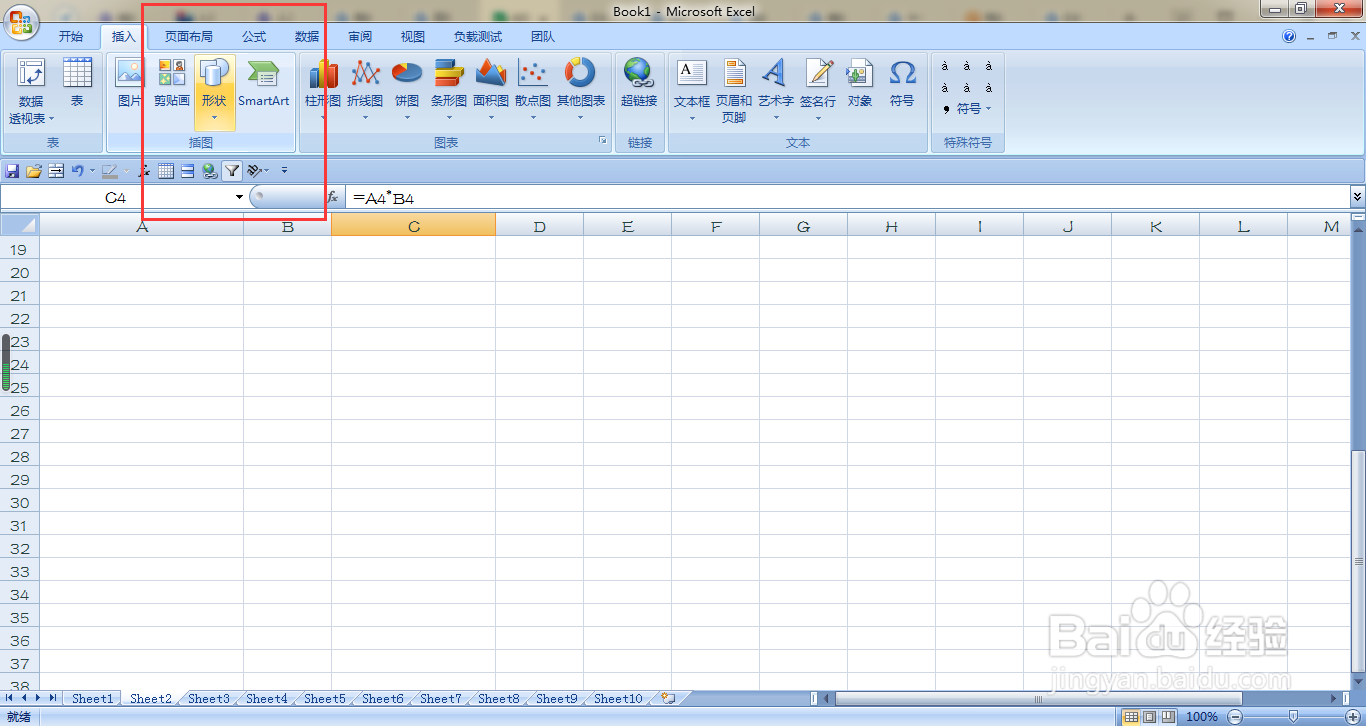Click the 100% zoom level
The height and width of the screenshot is (726, 1366).
pyautogui.click(x=1201, y=716)
